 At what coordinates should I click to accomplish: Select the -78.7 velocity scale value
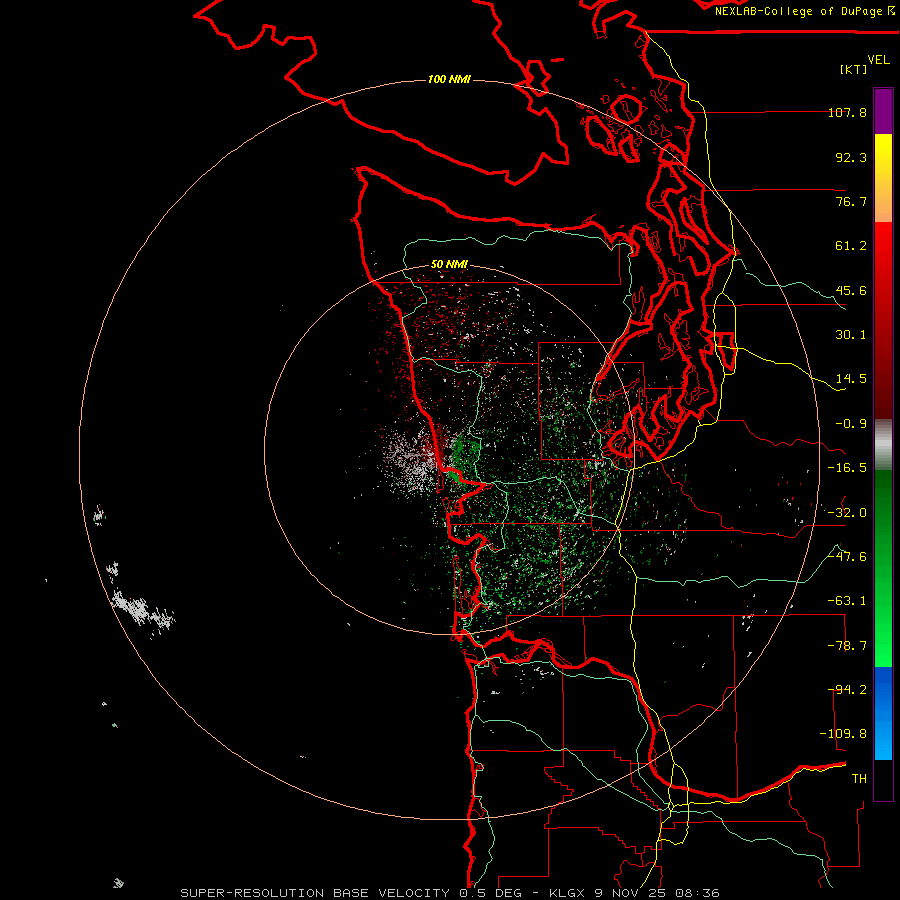pos(847,646)
